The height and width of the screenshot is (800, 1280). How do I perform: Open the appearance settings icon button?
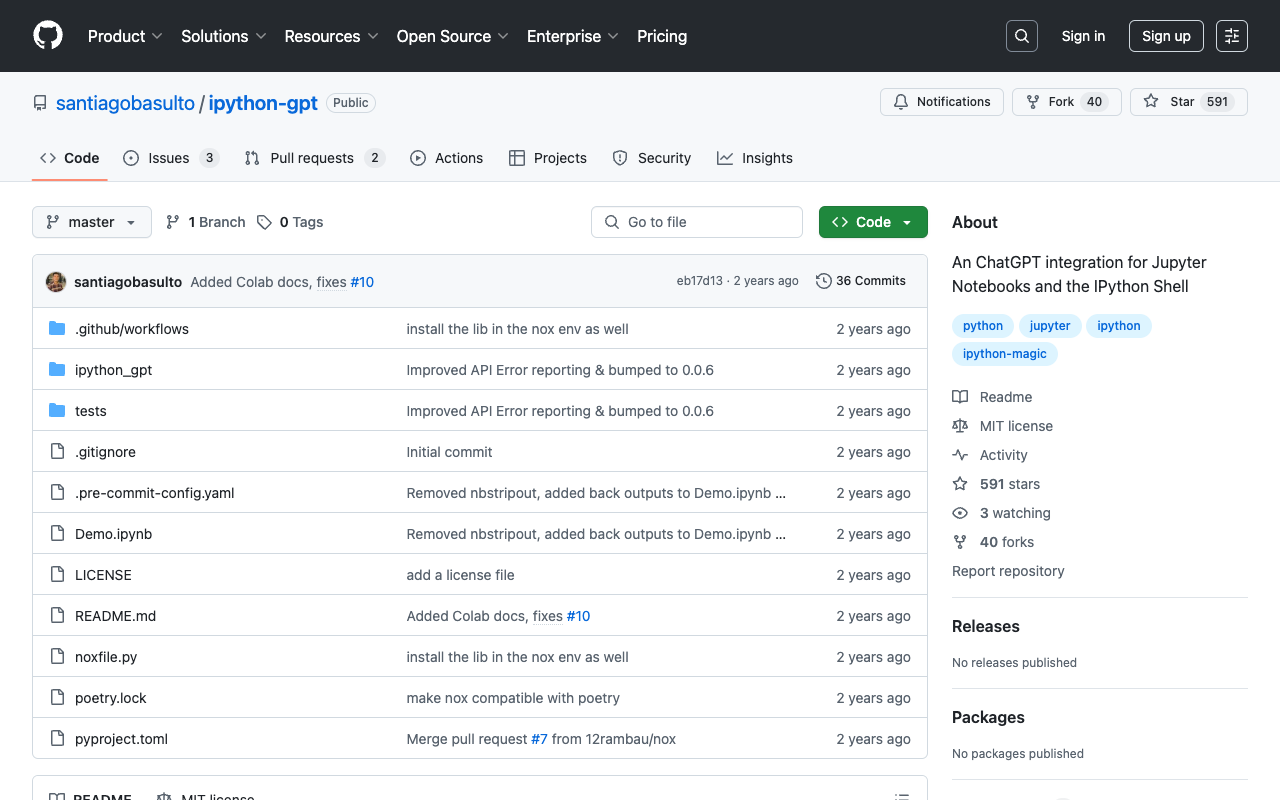pyautogui.click(x=1232, y=36)
